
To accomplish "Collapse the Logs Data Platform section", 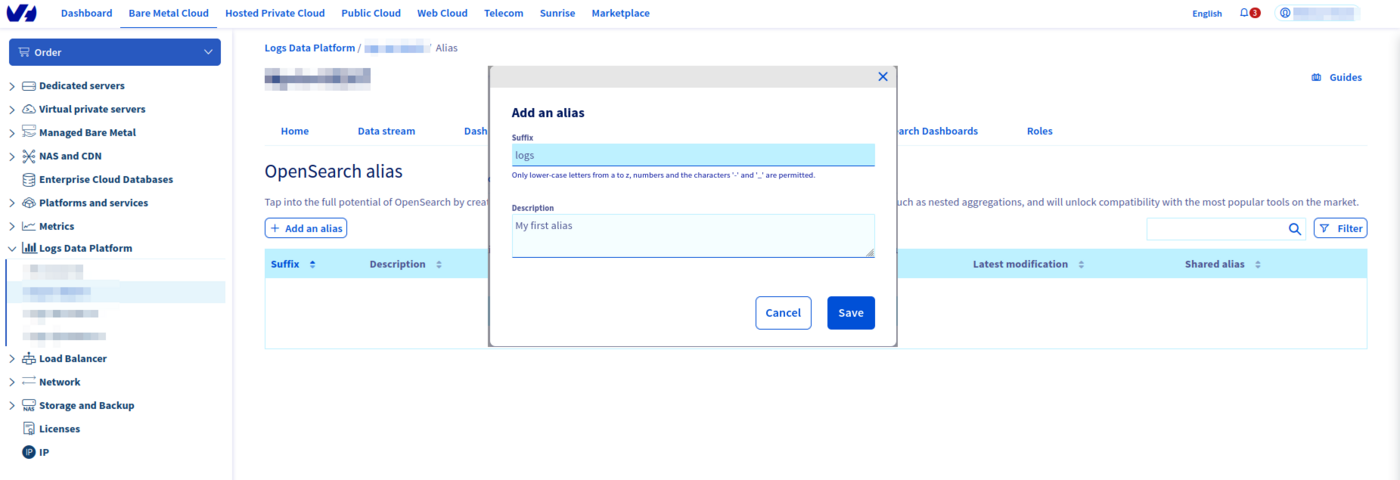I will (12, 249).
